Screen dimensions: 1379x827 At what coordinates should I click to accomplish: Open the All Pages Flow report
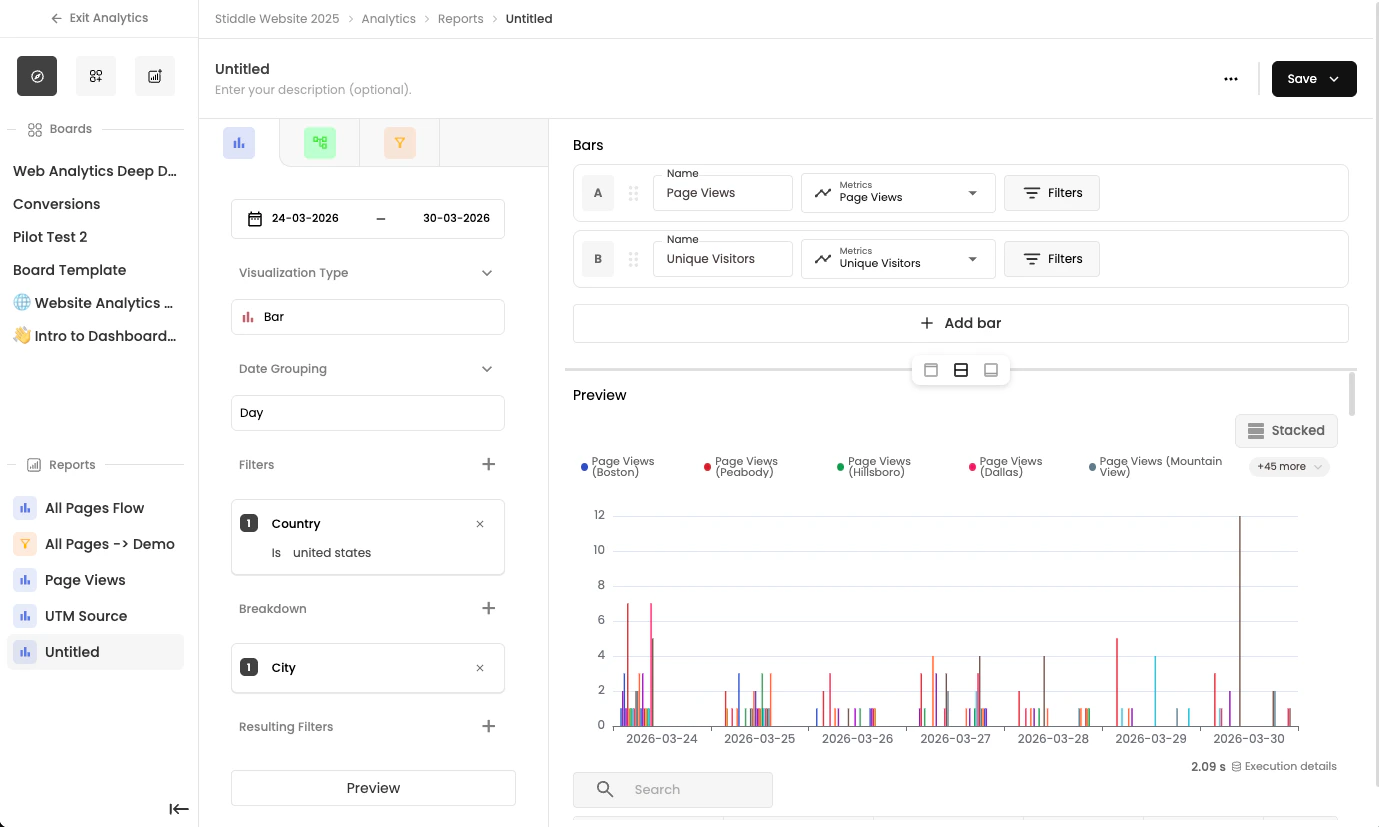click(x=95, y=508)
